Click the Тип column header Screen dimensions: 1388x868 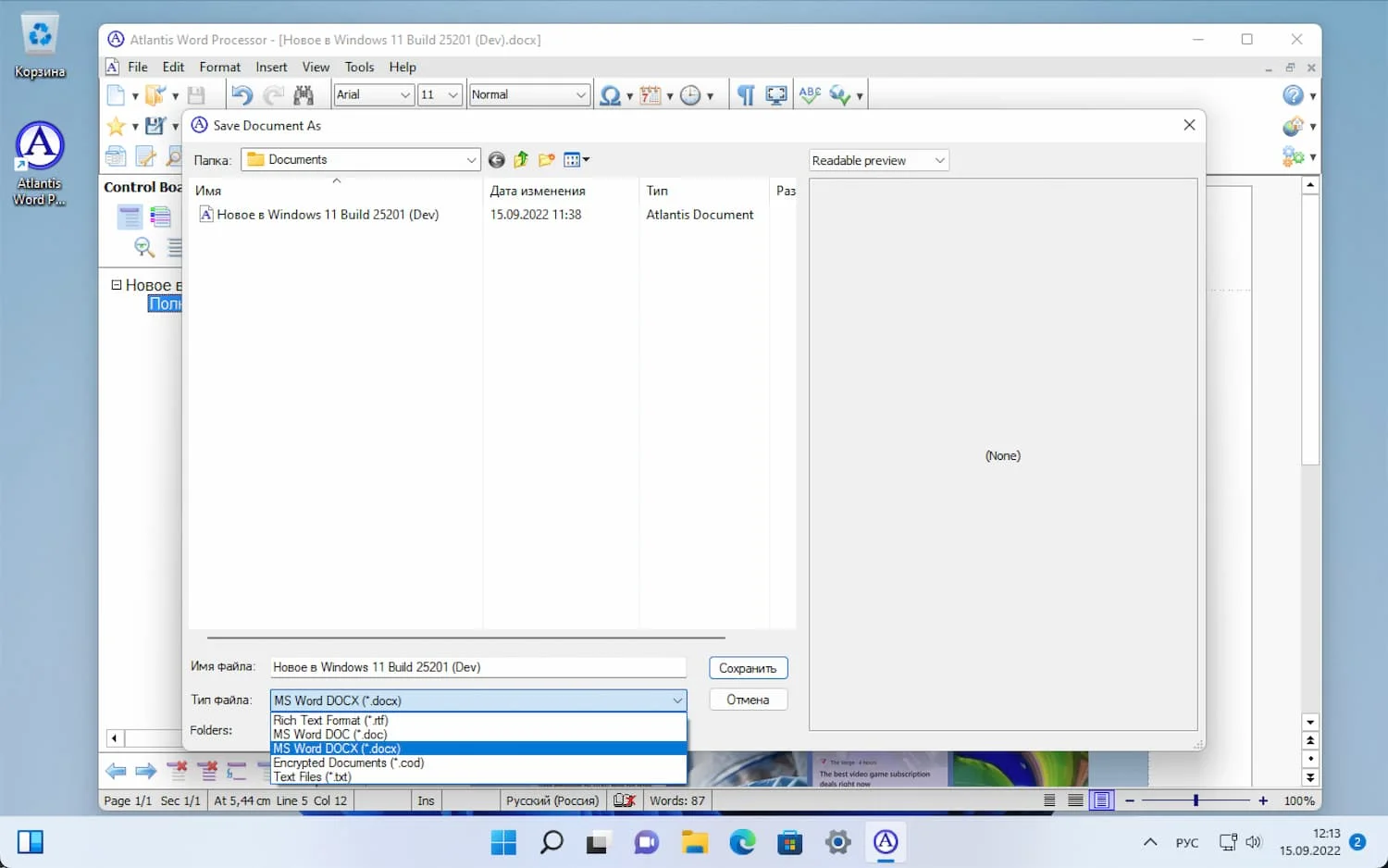tap(703, 191)
